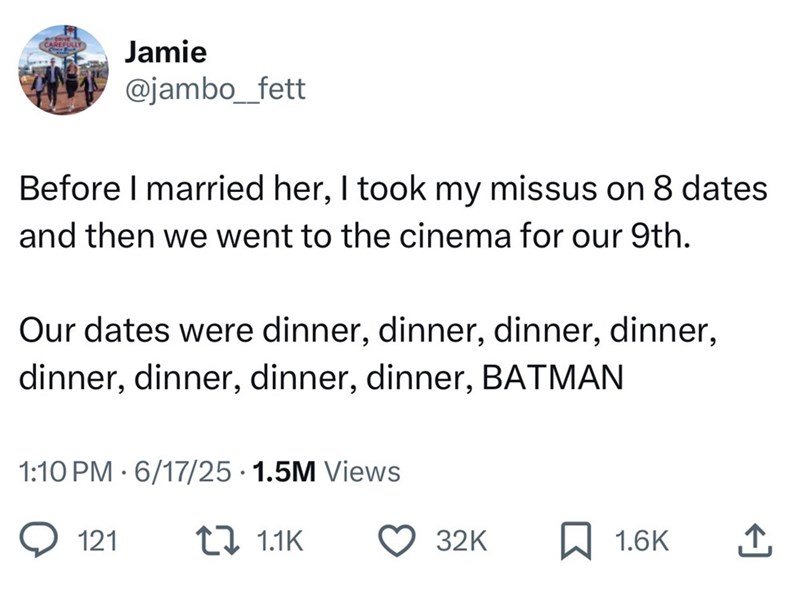Click the 1.6K bookmarks count

click(x=641, y=541)
